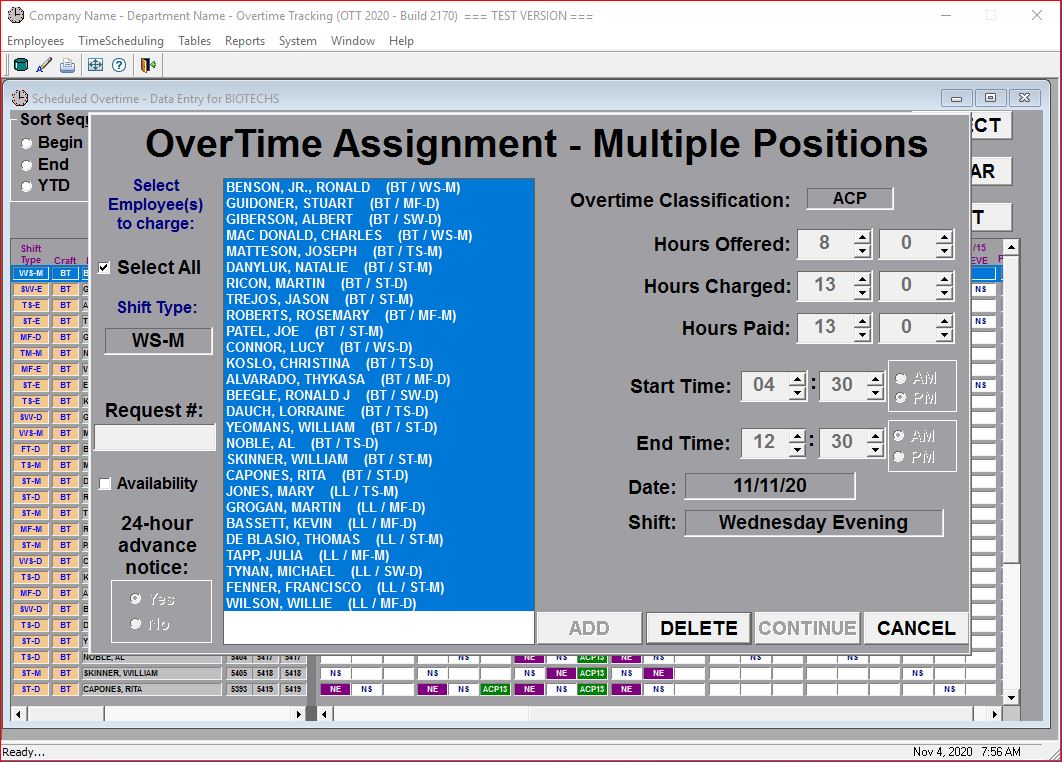Viewport: 1062px width, 762px height.
Task: Increase Hours Charged hours with up arrow
Action: (x=862, y=279)
